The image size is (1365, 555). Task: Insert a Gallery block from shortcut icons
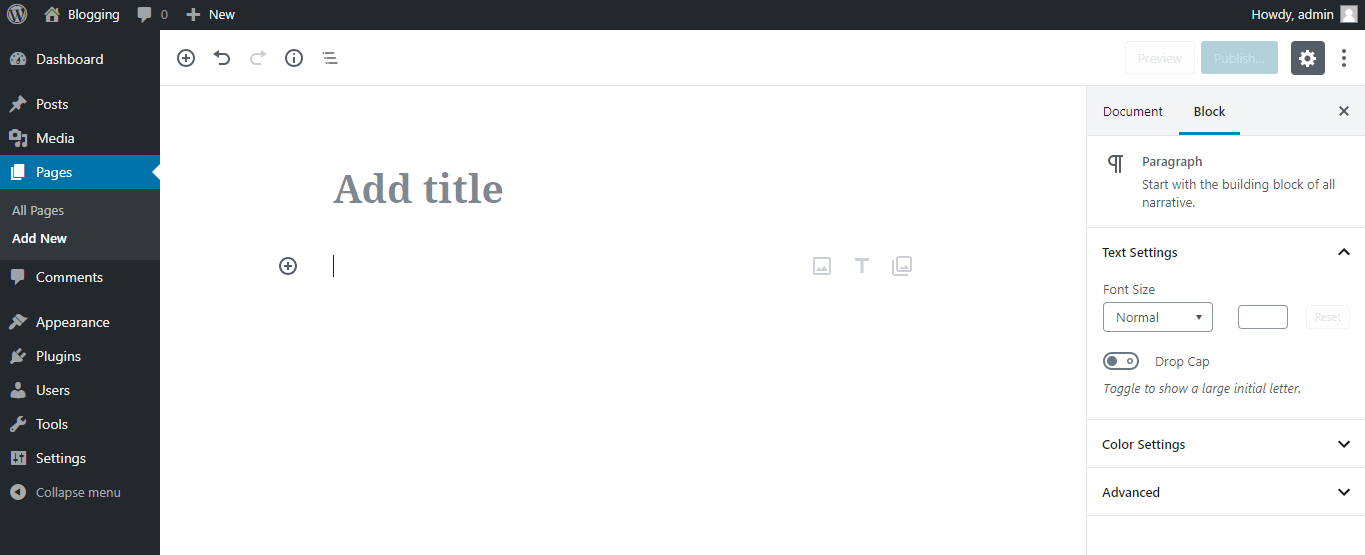pyautogui.click(x=902, y=266)
